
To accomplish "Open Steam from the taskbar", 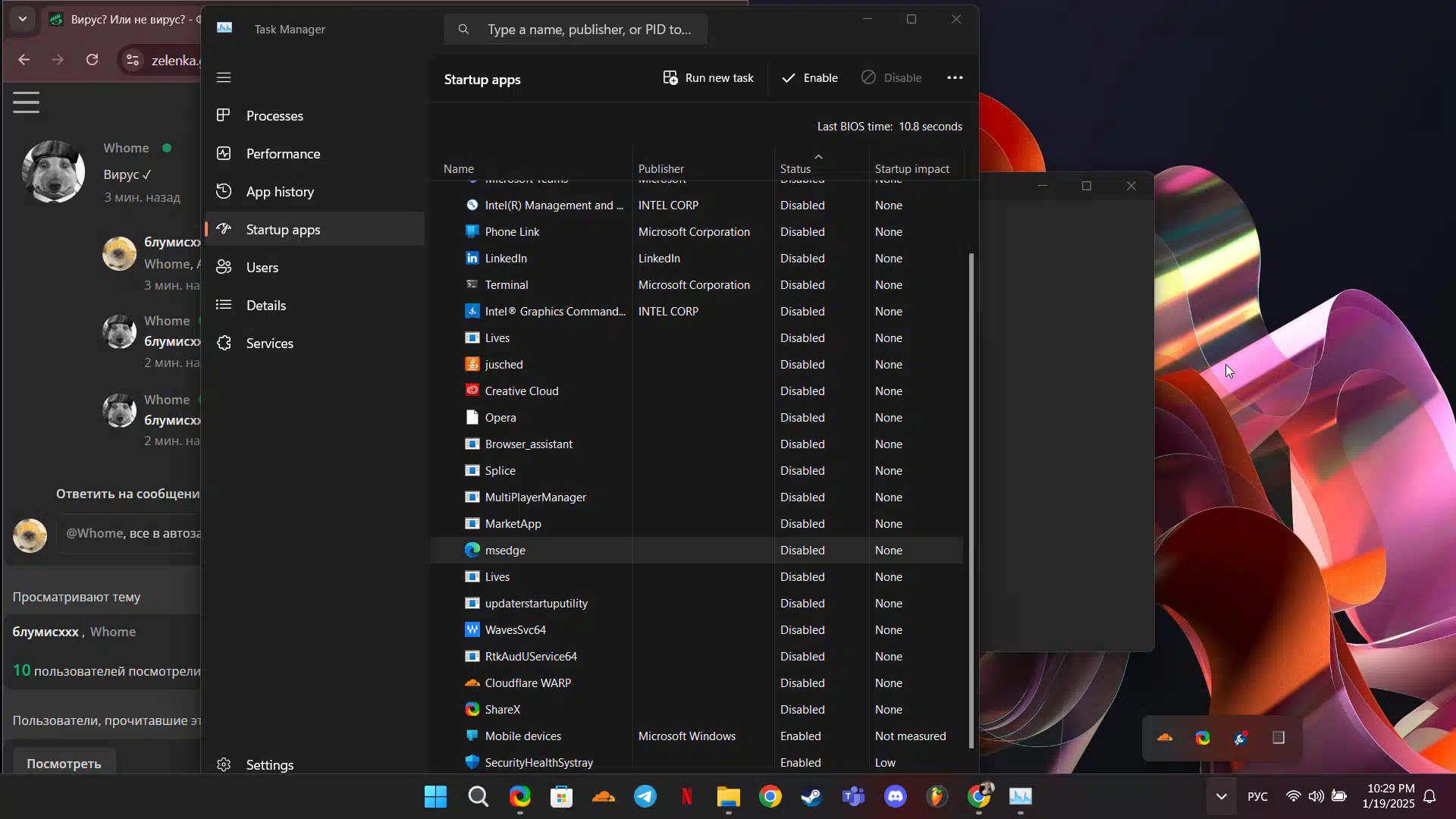I will (x=812, y=796).
